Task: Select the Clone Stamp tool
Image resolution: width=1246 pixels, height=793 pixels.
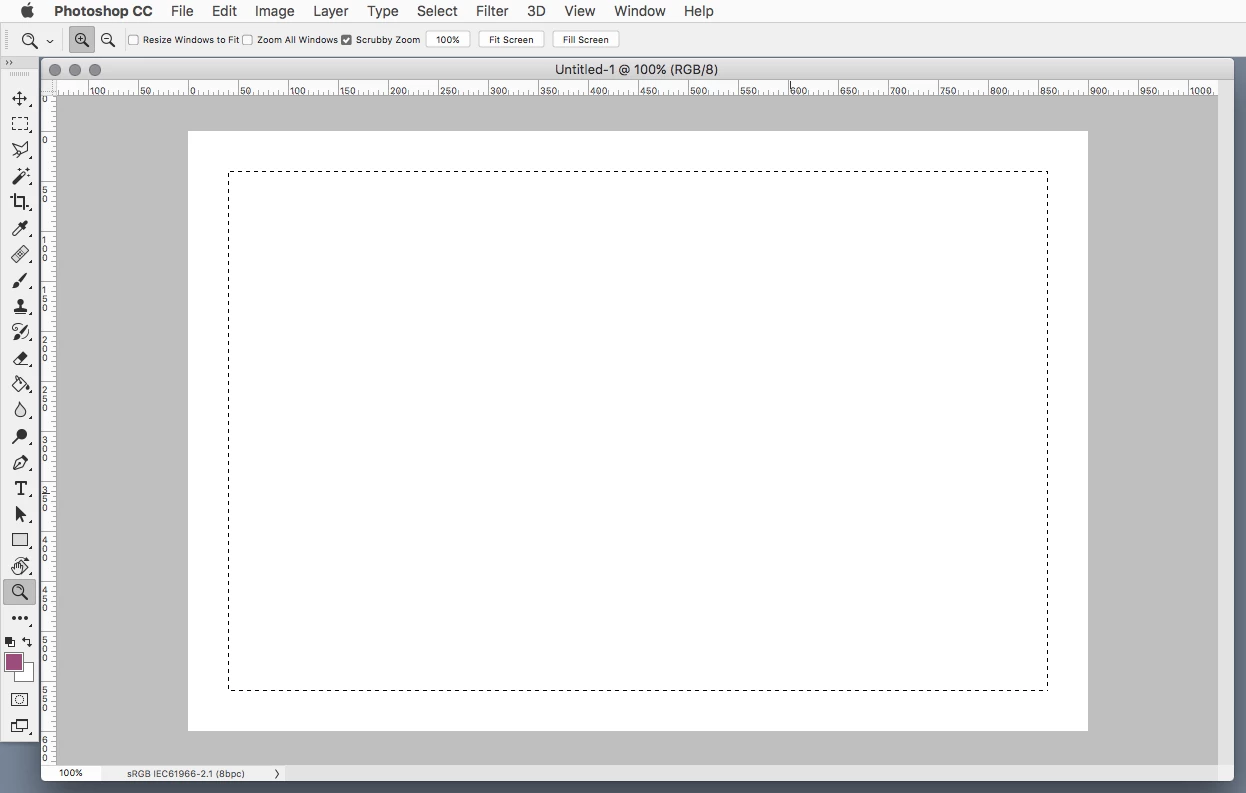Action: [19, 307]
